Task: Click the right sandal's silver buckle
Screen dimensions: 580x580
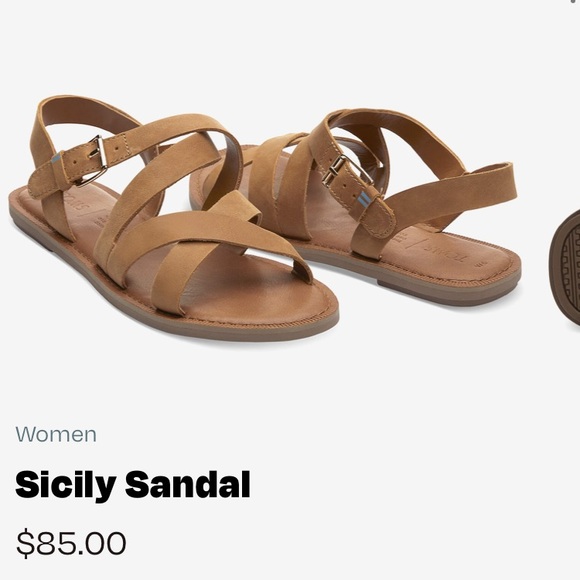Action: pyautogui.click(x=346, y=171)
